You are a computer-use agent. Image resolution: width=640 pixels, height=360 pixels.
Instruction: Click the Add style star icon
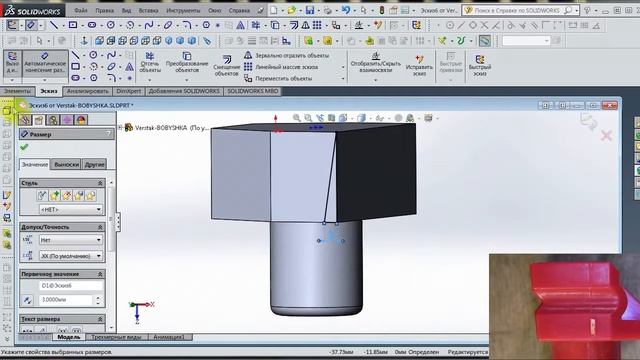coord(54,196)
